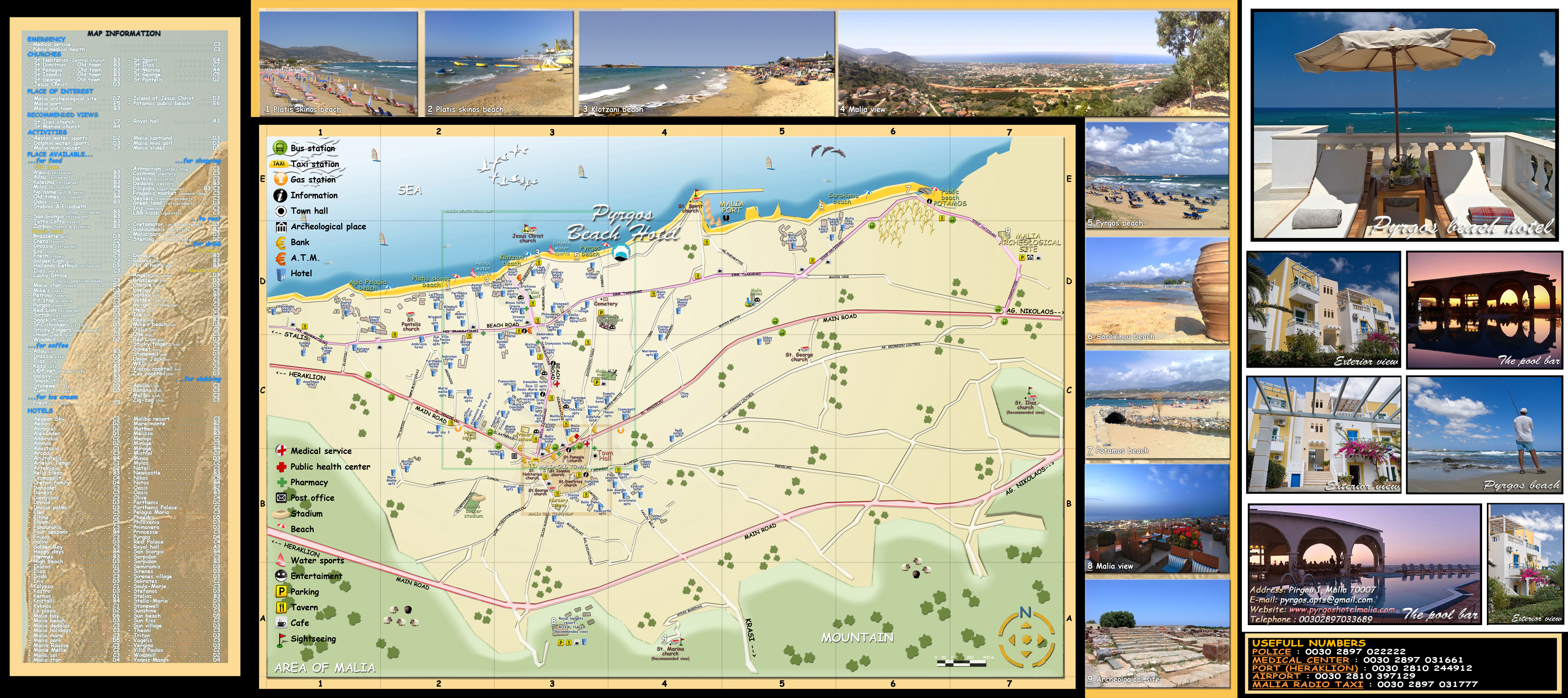The image size is (1568, 698).
Task: Click the Taxi station legend icon
Action: click(x=279, y=164)
